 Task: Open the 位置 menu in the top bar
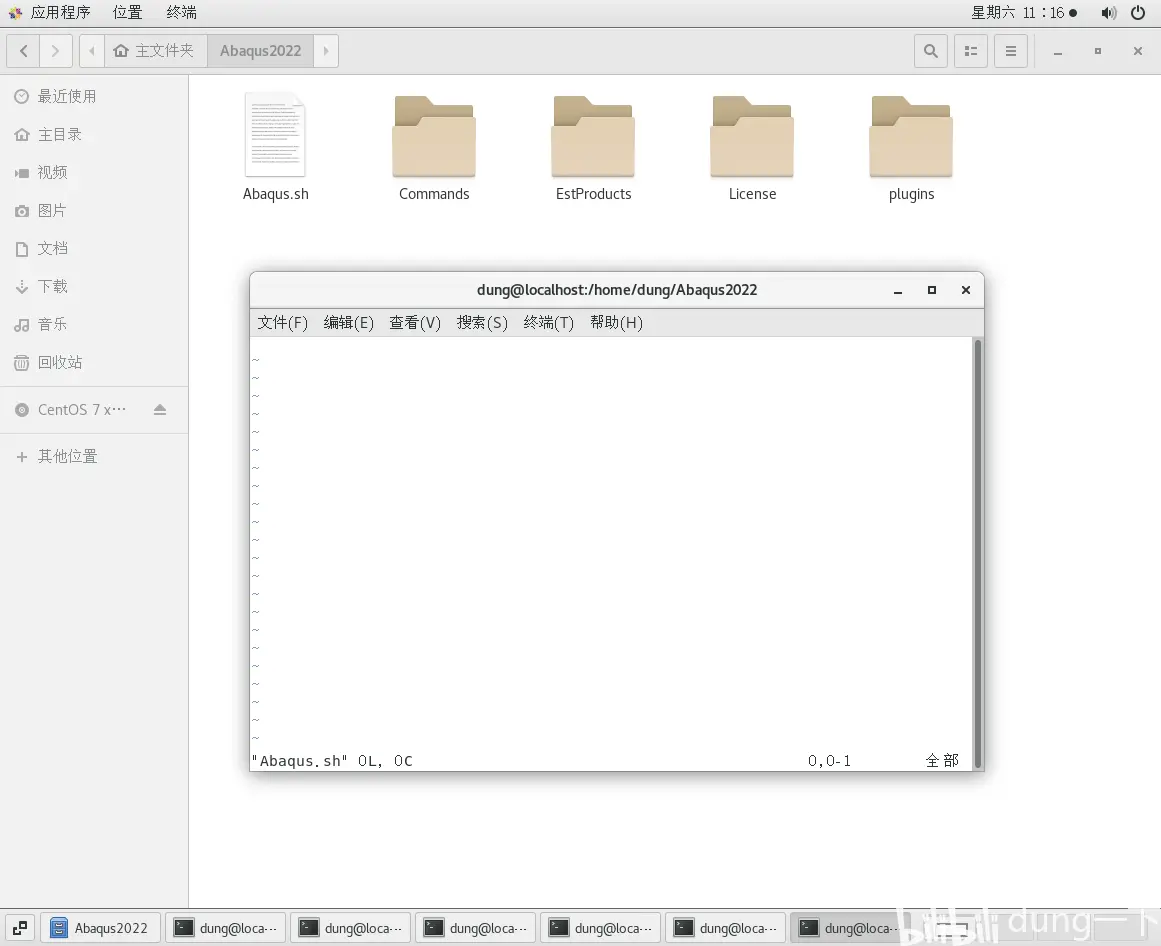tap(127, 13)
